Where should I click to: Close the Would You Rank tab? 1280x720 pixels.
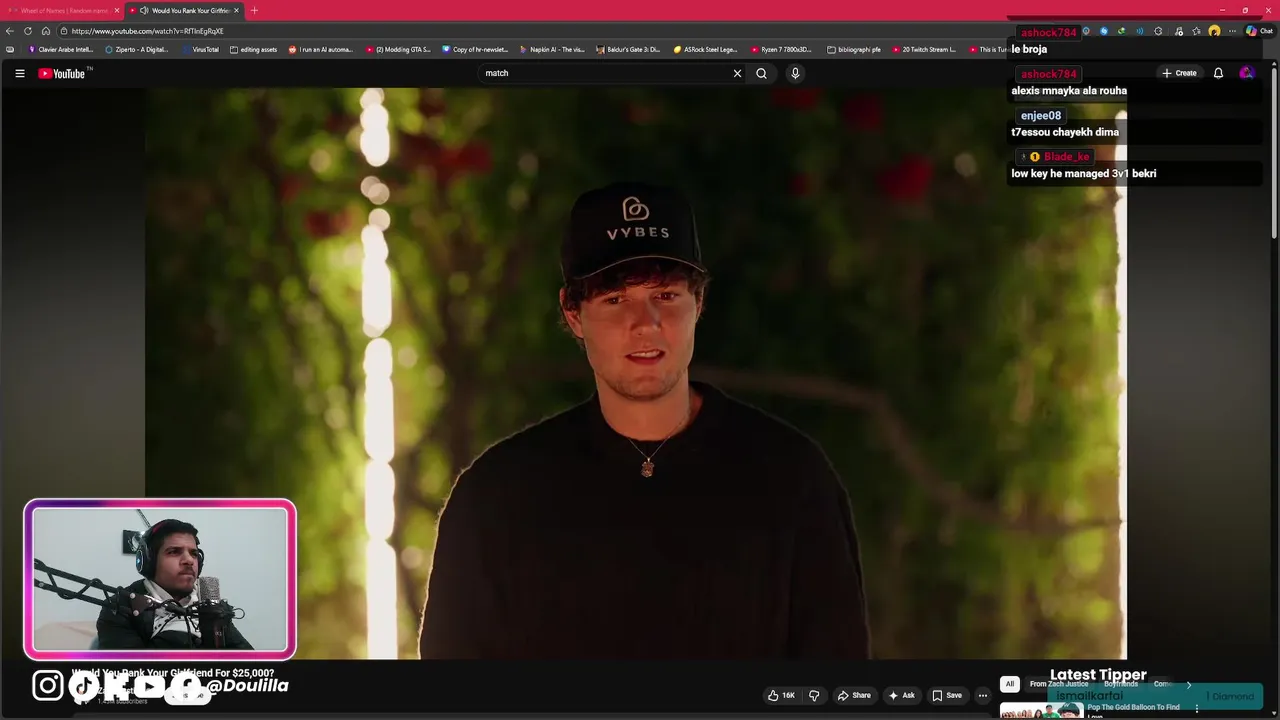[x=236, y=10]
